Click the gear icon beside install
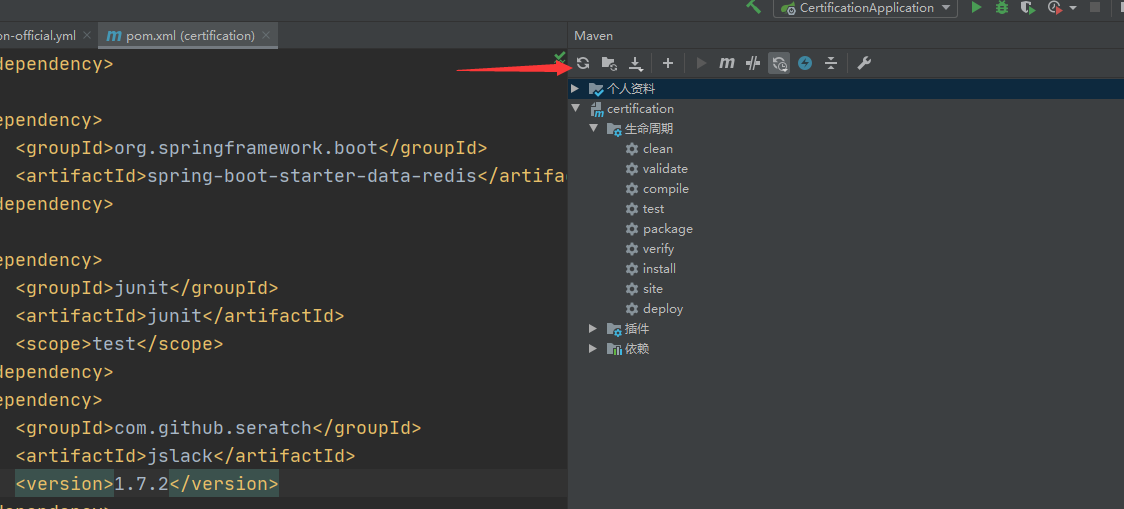 tap(632, 269)
